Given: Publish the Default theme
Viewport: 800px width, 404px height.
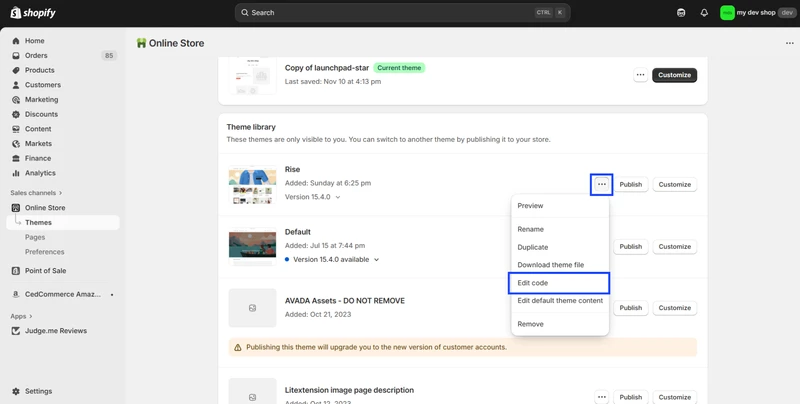Looking at the screenshot, I should point(631,247).
